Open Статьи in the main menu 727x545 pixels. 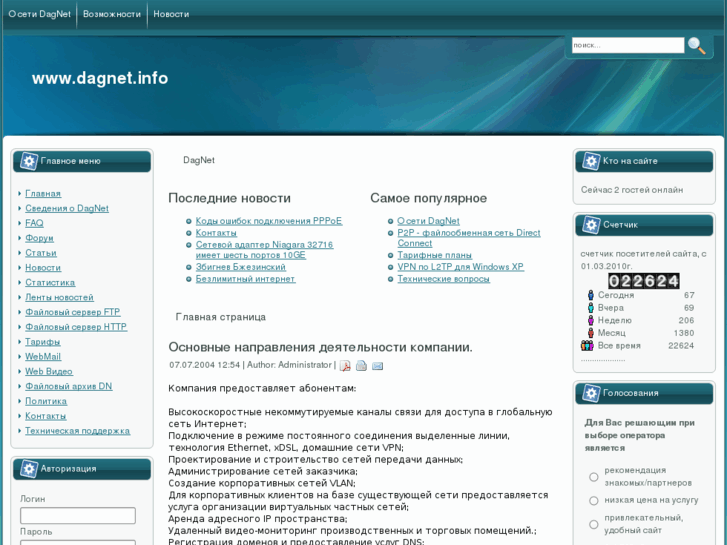[41, 253]
